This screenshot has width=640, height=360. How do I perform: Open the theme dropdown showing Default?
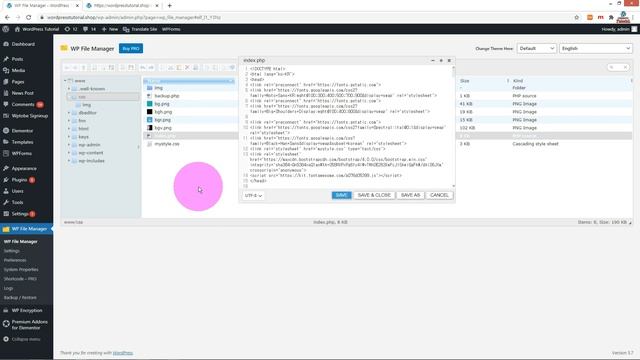pos(536,49)
